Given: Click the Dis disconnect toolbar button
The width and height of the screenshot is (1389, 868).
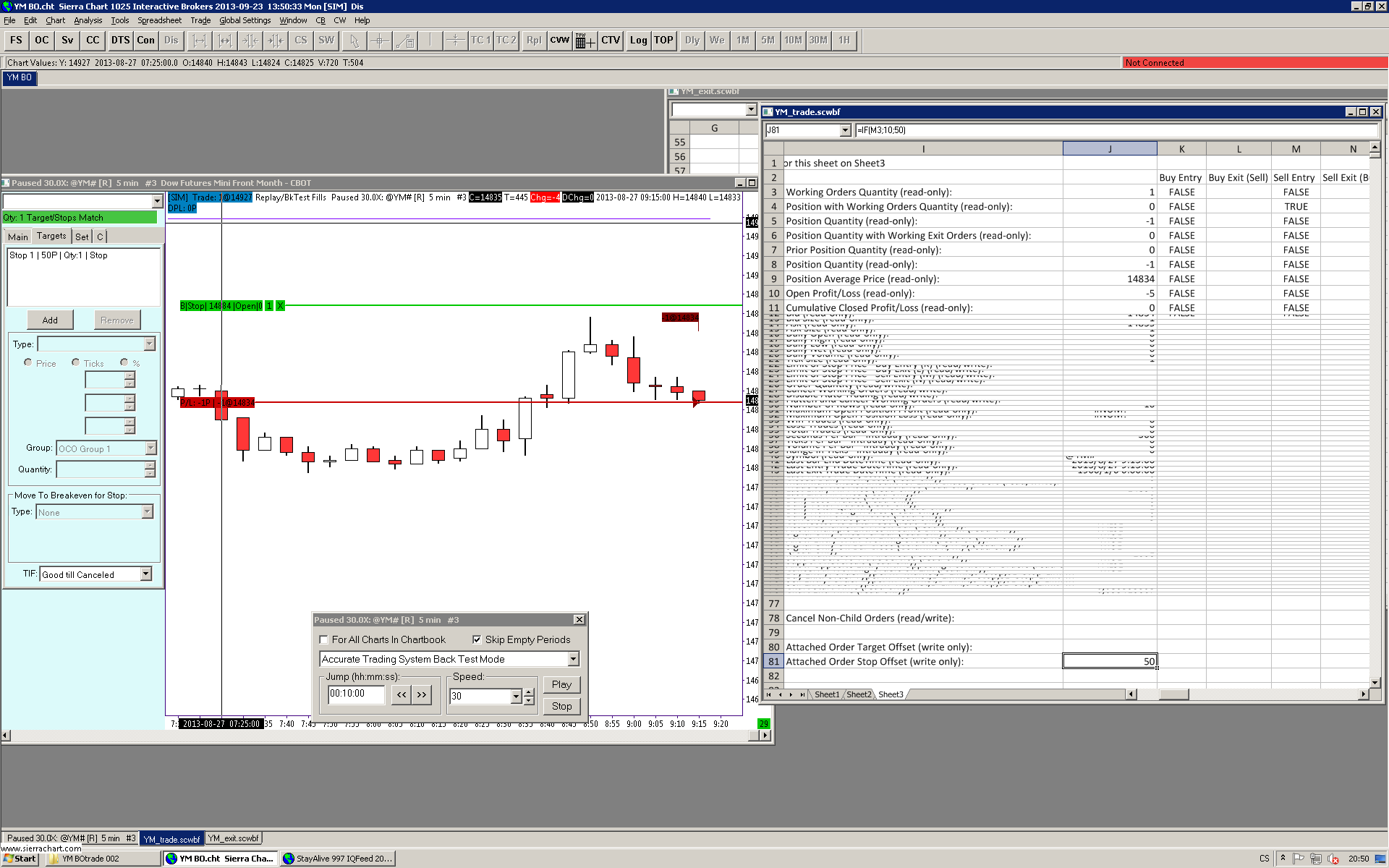Looking at the screenshot, I should point(171,41).
